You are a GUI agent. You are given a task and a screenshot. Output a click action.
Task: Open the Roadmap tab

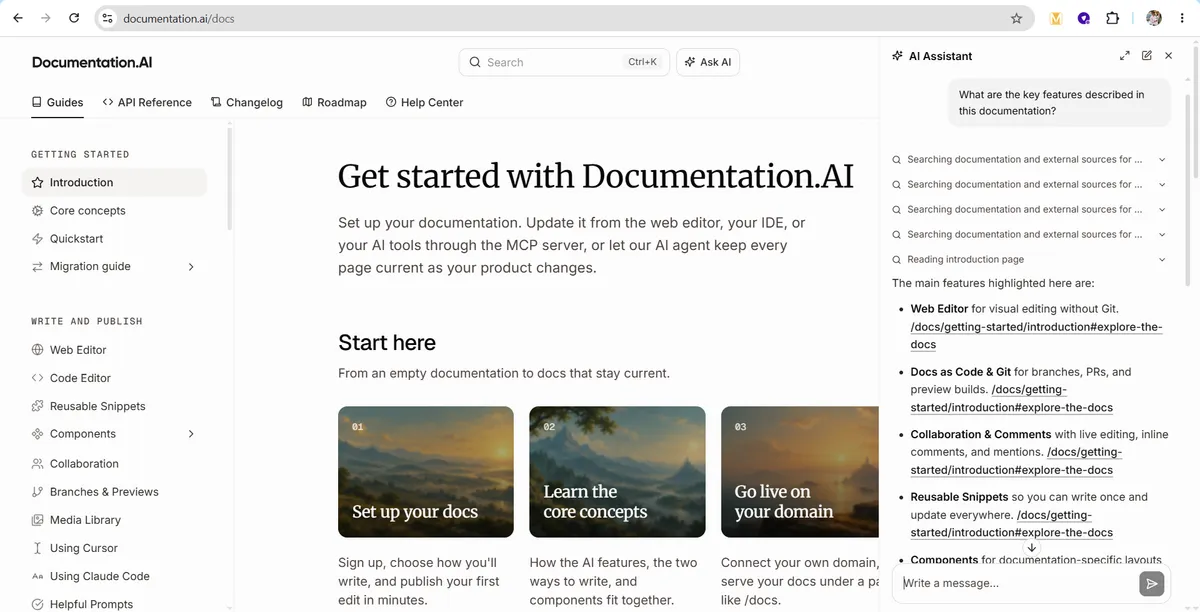335,102
